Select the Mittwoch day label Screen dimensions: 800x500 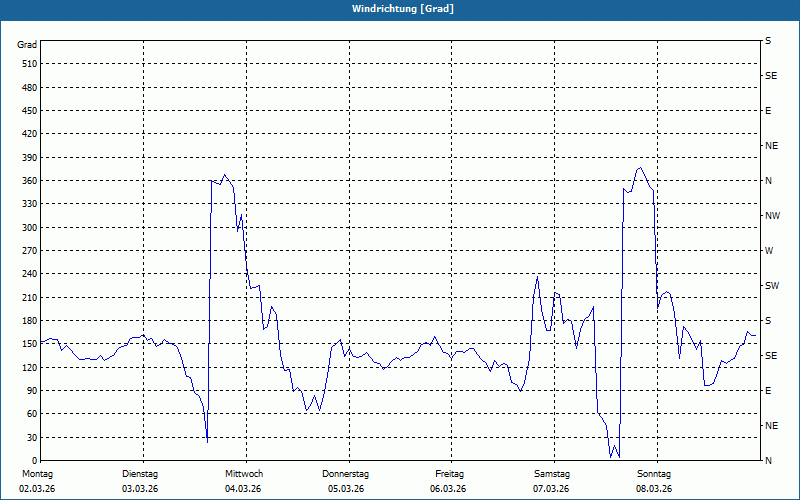(x=243, y=474)
